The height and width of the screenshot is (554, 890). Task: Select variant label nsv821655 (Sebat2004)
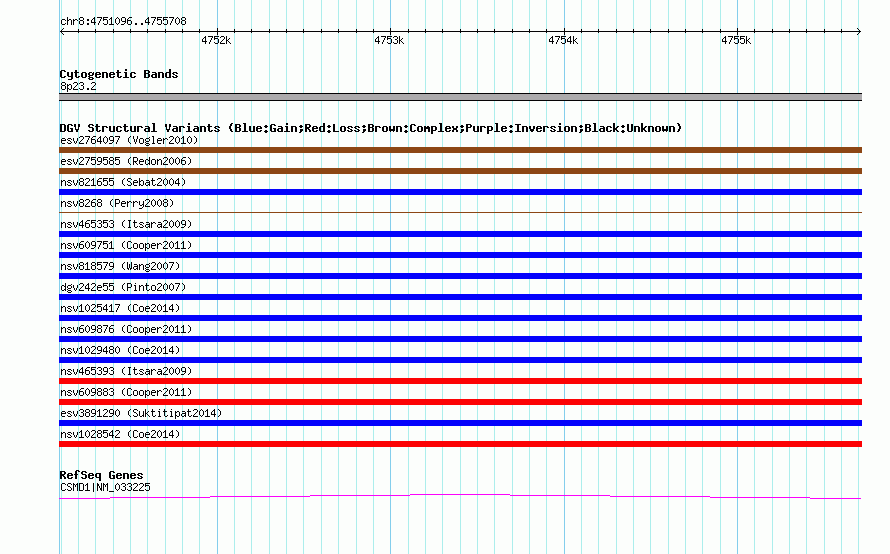point(123,182)
